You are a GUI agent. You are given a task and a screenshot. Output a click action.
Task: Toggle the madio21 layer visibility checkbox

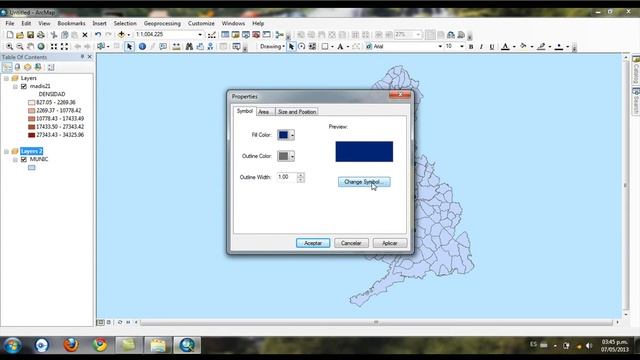tap(24, 87)
